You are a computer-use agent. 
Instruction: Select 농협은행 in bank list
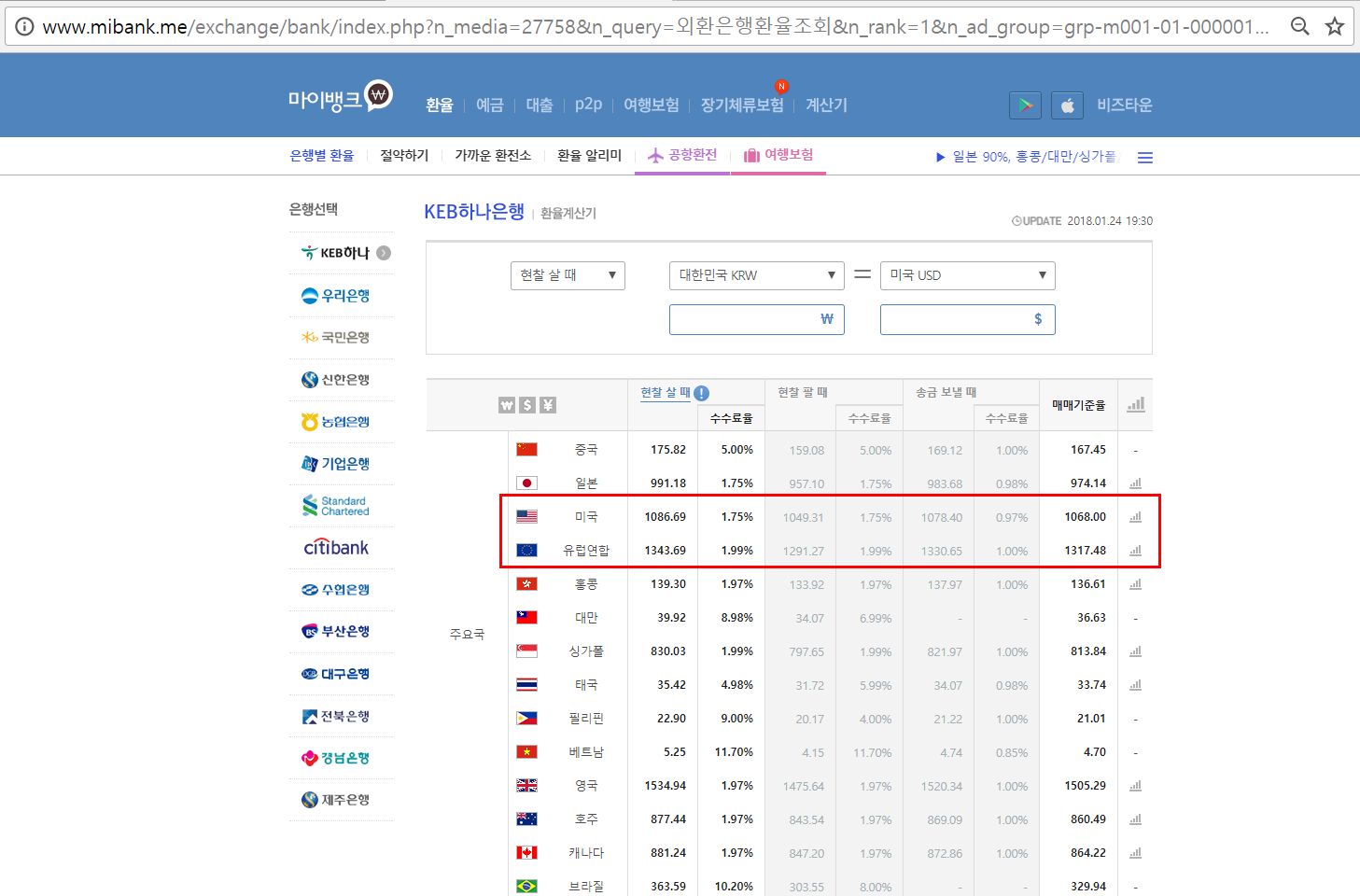(336, 422)
